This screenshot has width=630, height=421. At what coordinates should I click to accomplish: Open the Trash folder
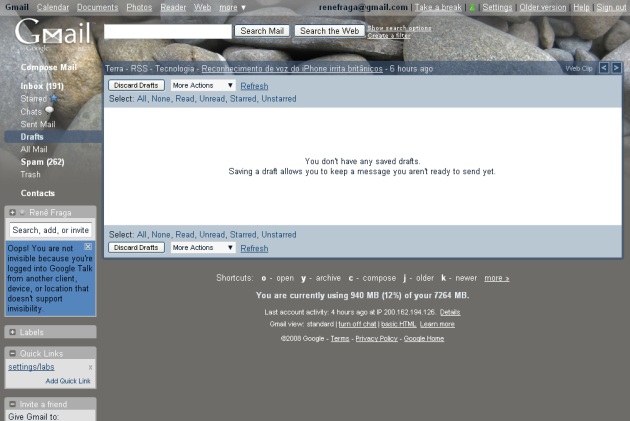point(31,174)
